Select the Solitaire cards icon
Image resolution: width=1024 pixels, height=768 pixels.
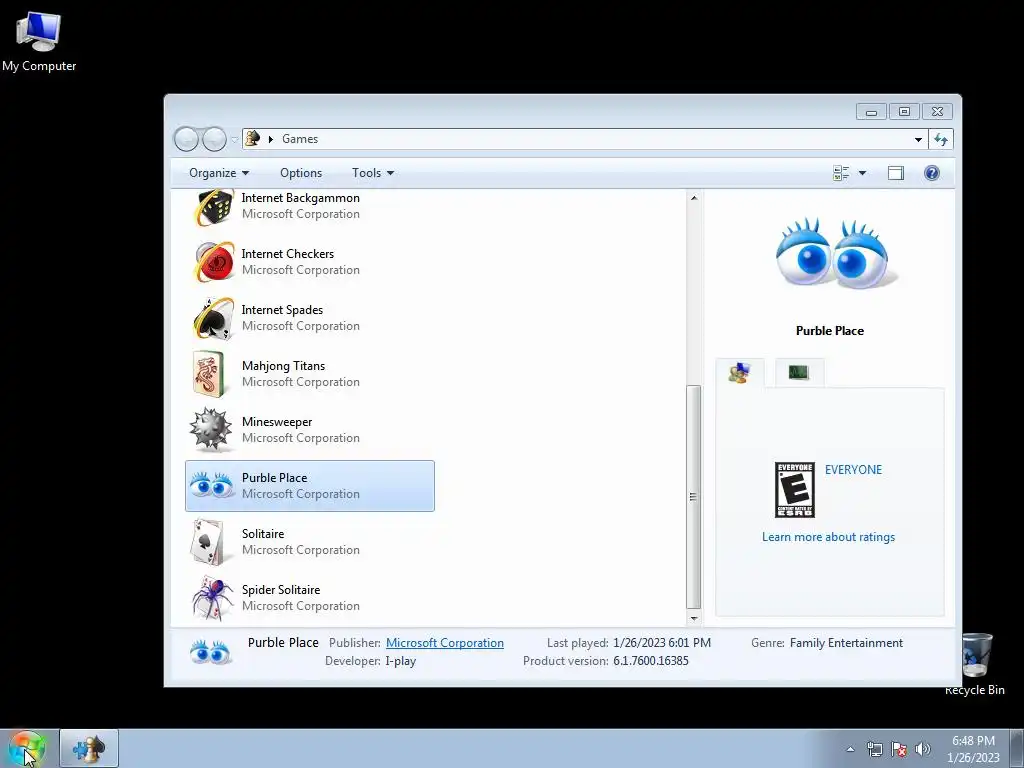pyautogui.click(x=208, y=542)
